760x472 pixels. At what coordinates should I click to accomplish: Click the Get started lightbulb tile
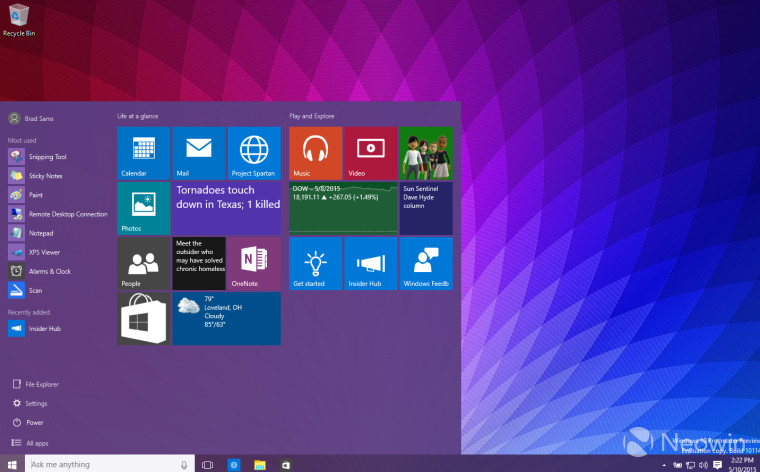pyautogui.click(x=315, y=263)
